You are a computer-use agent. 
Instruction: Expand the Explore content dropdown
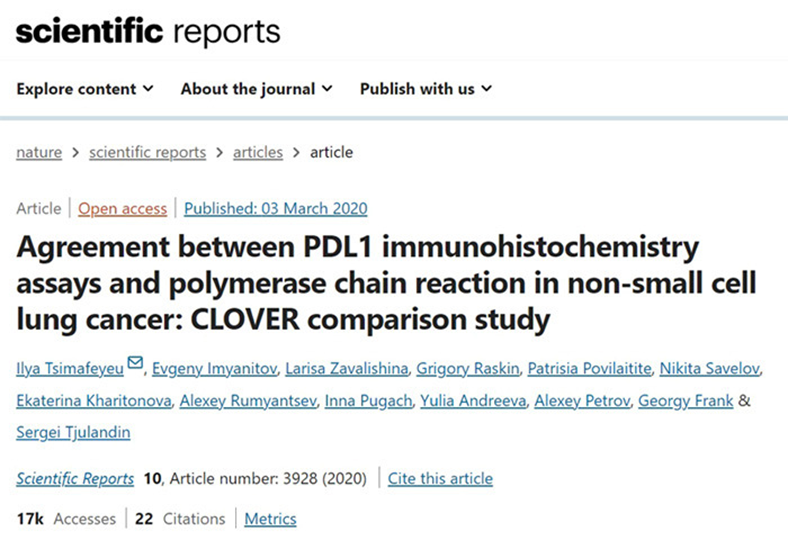(85, 89)
